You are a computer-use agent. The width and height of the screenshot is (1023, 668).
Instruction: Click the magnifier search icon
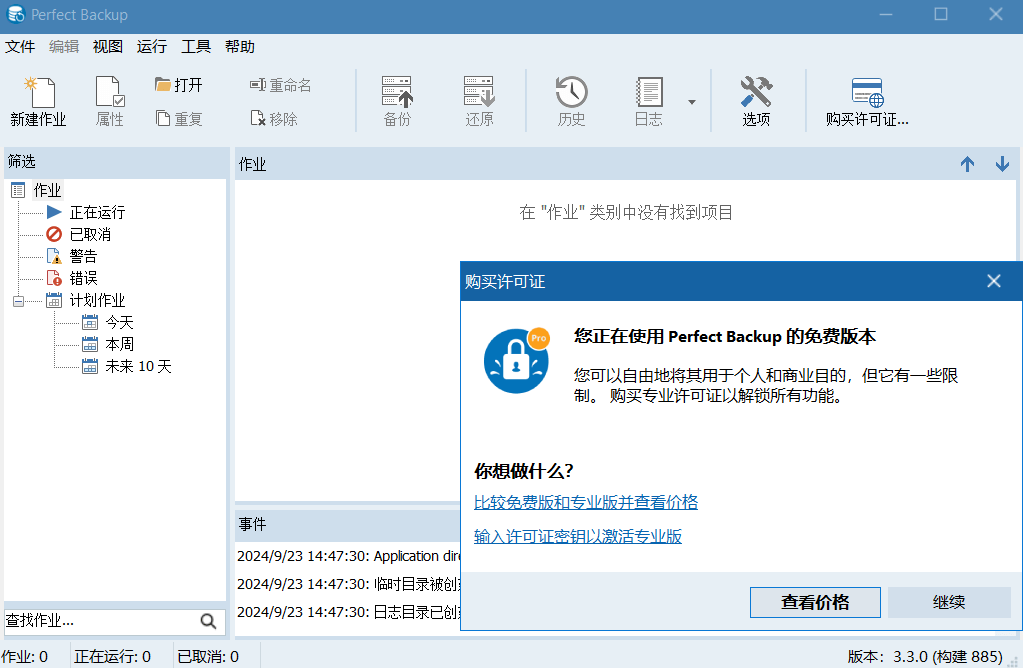pos(209,621)
